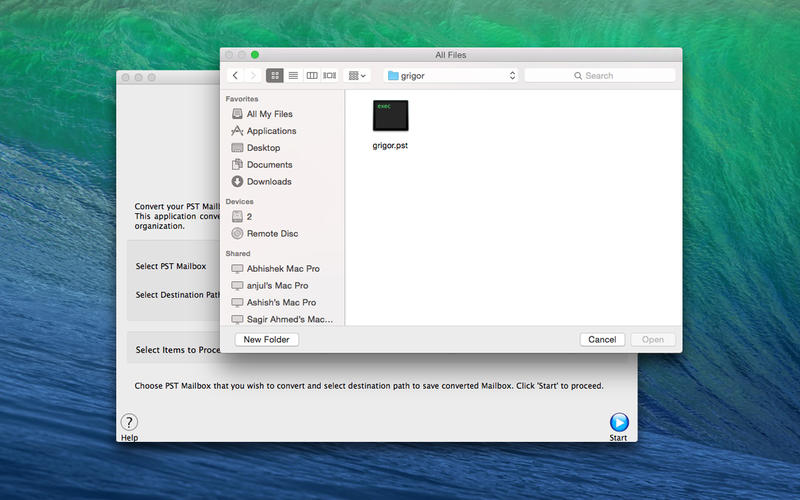
Task: Open the grigor folder path popup
Action: click(x=451, y=76)
